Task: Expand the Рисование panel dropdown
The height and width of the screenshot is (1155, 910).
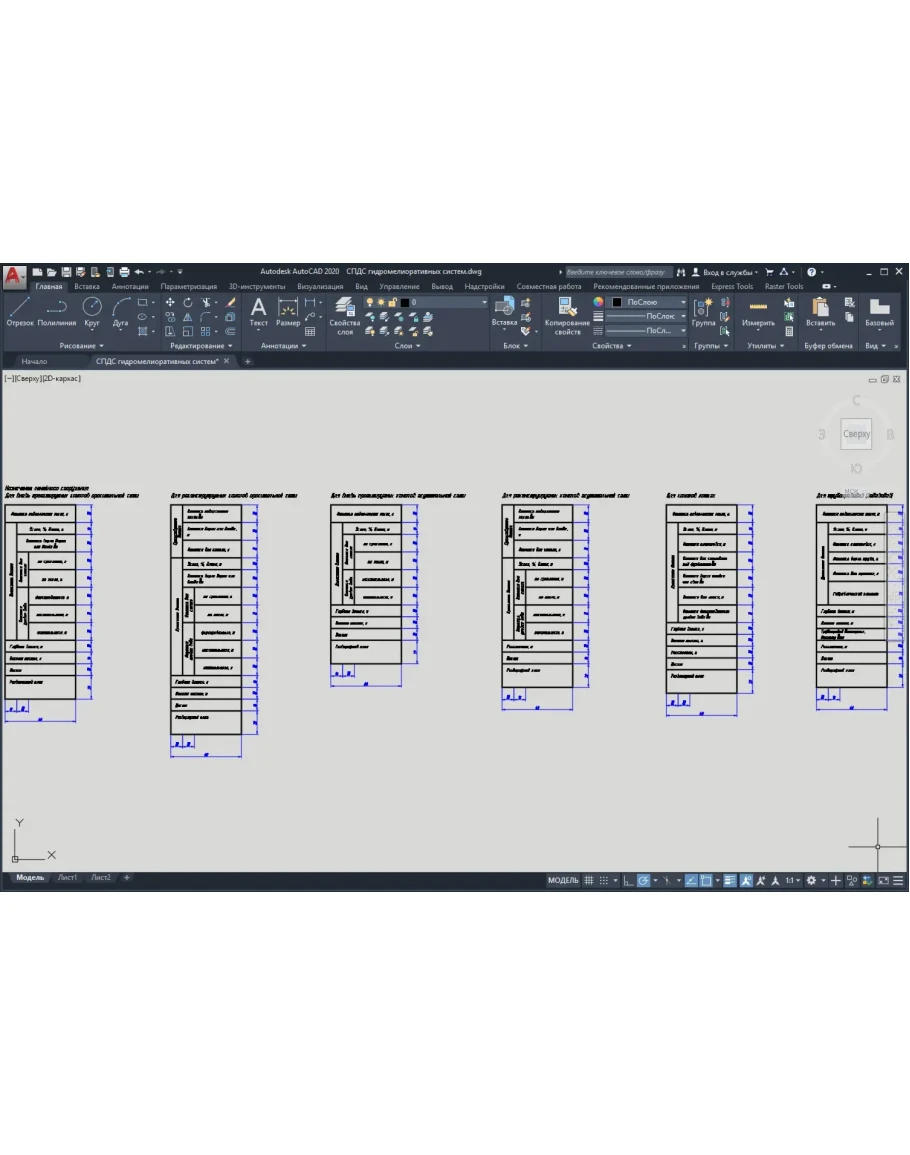Action: pyautogui.click(x=78, y=346)
